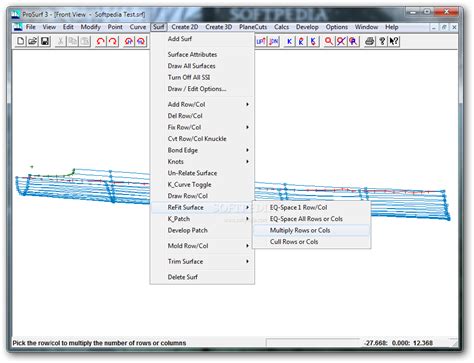Click the plain blue K toolbar icon
Viewport: 474px width, 363px height.
pos(289,41)
